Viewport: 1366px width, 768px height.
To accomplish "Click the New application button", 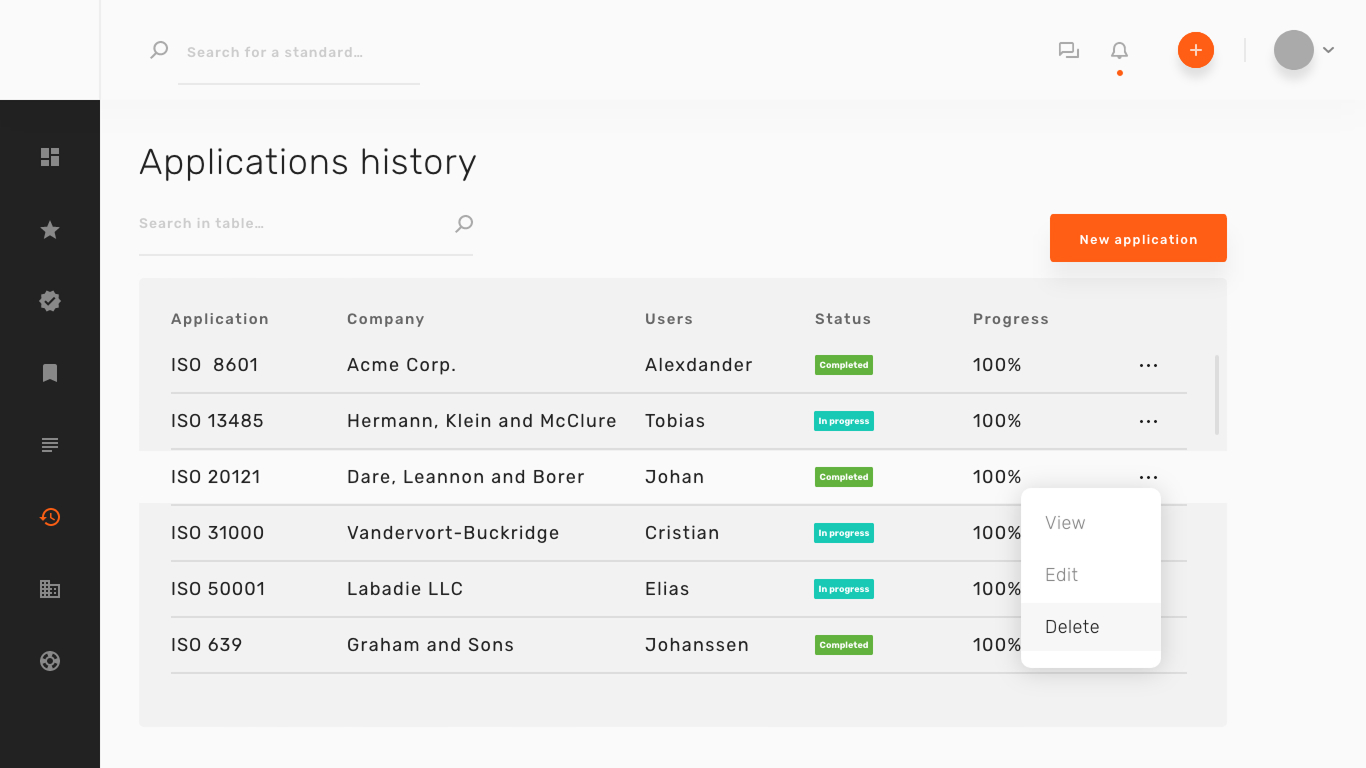I will click(x=1138, y=239).
